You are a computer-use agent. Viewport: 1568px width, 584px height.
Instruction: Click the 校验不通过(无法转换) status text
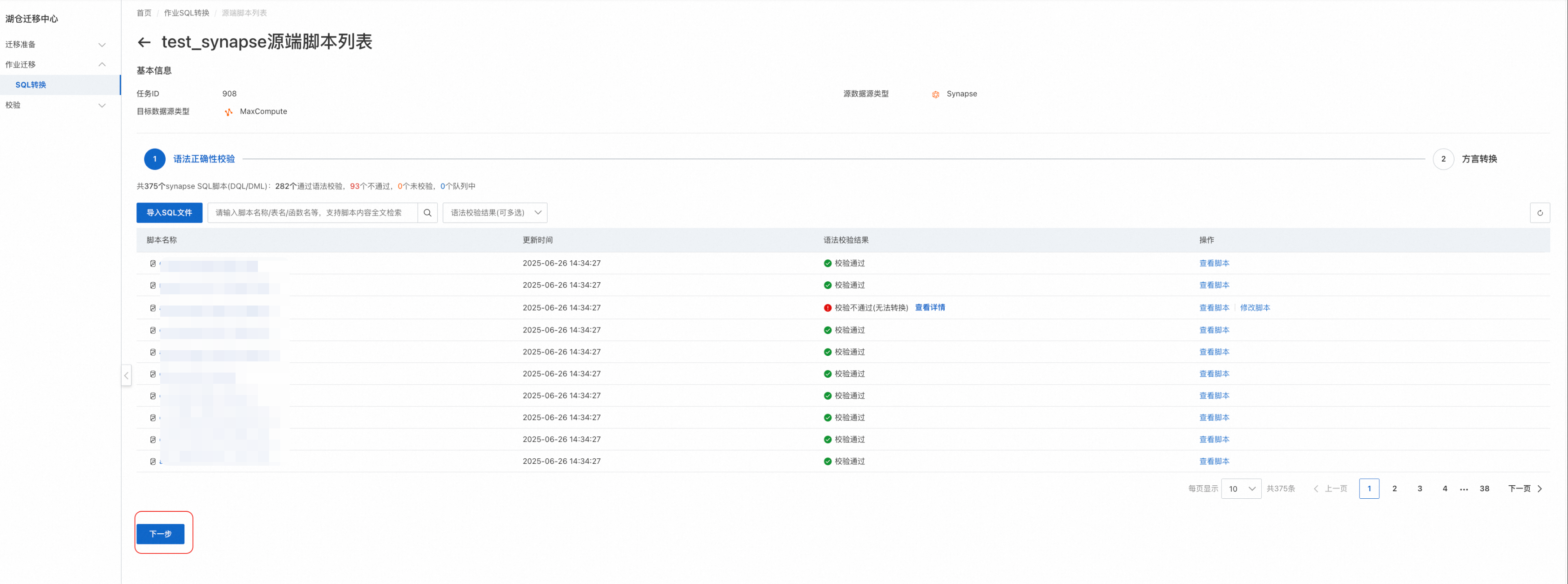point(871,308)
